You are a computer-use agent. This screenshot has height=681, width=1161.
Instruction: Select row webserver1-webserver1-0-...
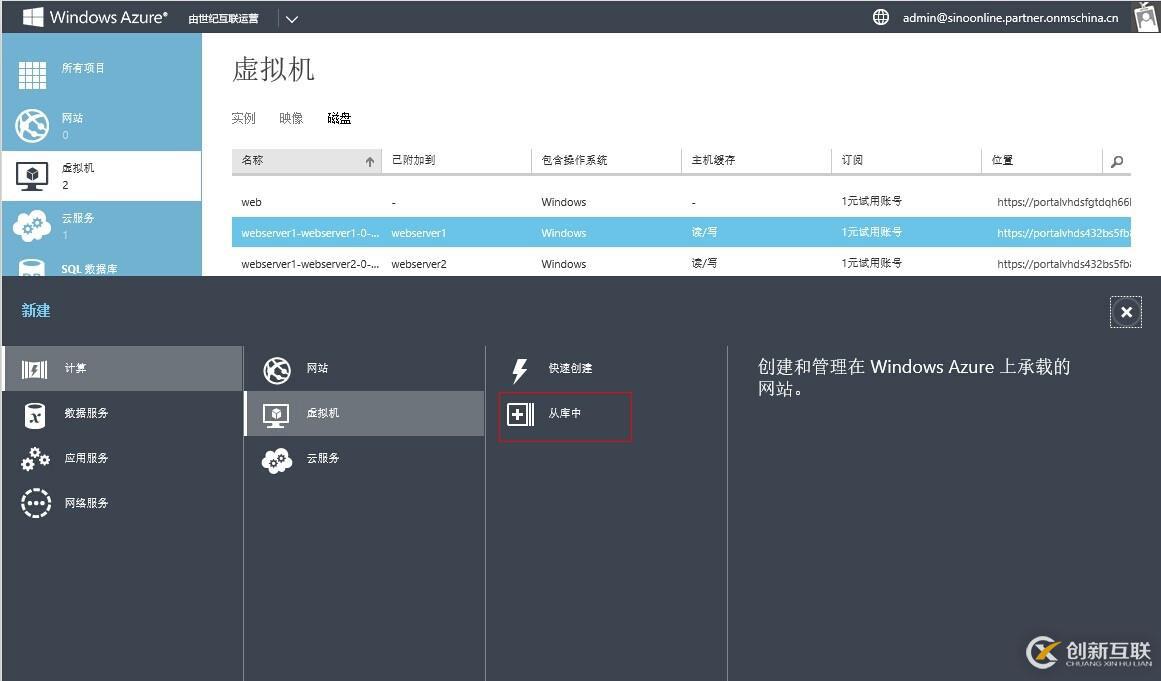[681, 232]
